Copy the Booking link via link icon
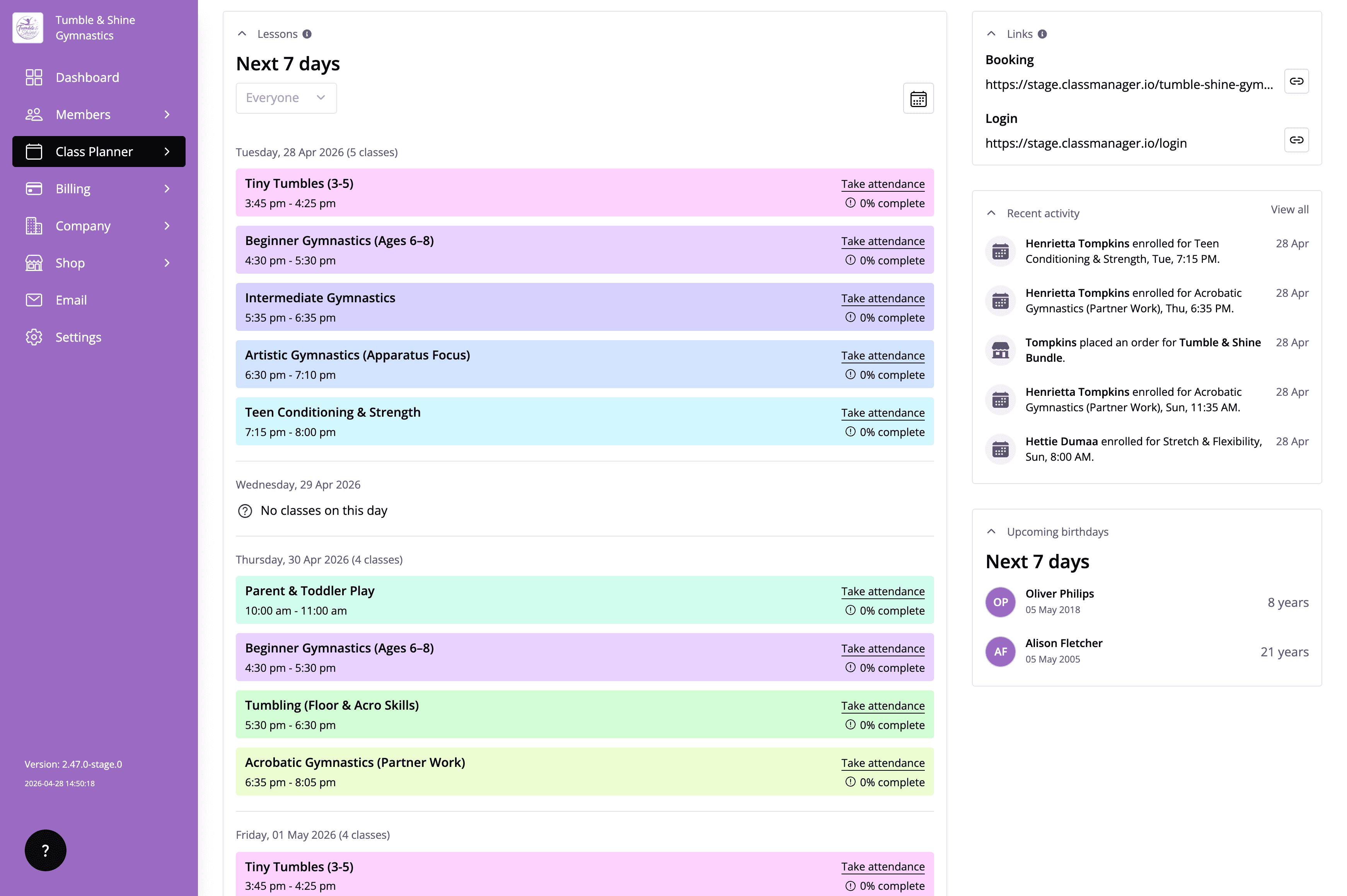1347x896 pixels. pyautogui.click(x=1296, y=81)
